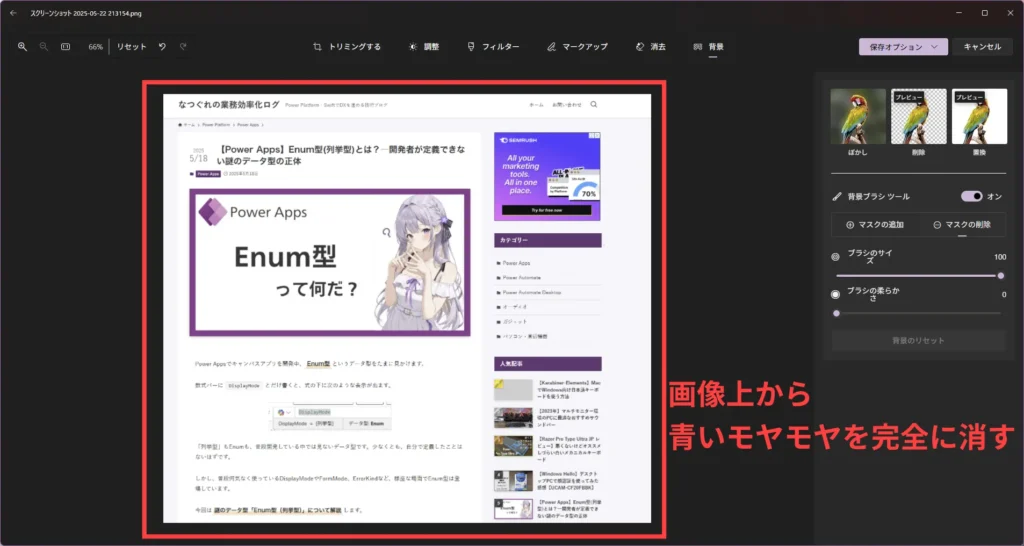Click the pencil icon beside 背景ブラシ ツール
The width and height of the screenshot is (1024, 546).
(837, 197)
